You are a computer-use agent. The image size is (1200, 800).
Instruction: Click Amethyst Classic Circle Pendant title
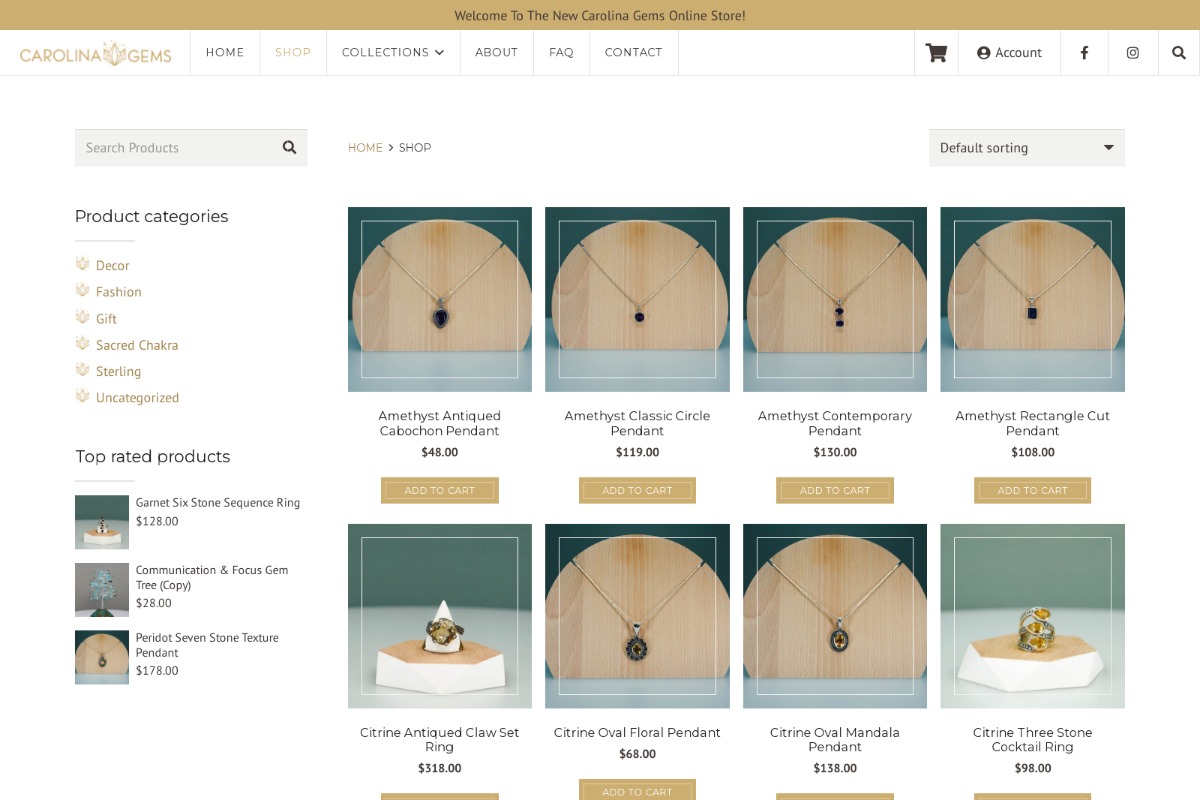(637, 423)
